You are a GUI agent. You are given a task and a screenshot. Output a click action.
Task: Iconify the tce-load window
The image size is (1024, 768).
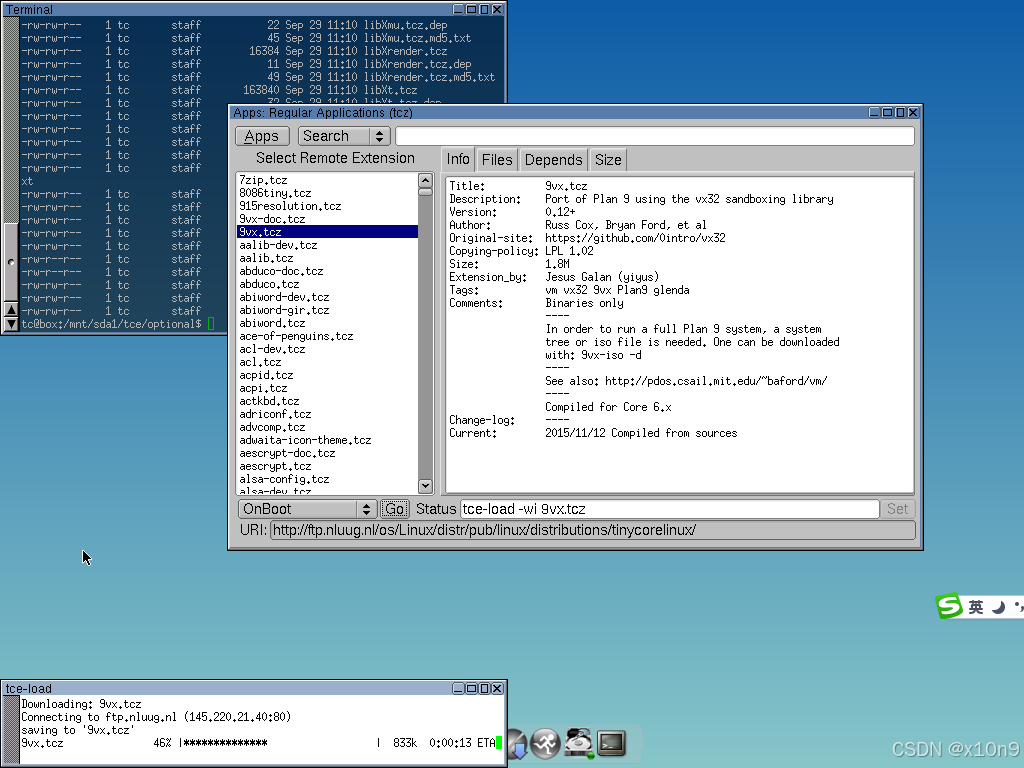click(458, 688)
